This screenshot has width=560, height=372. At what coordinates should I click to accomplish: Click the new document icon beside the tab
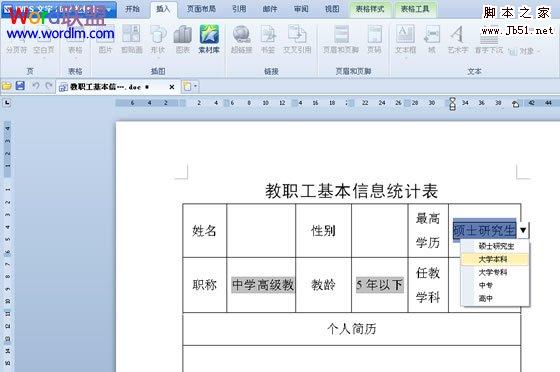(x=187, y=86)
